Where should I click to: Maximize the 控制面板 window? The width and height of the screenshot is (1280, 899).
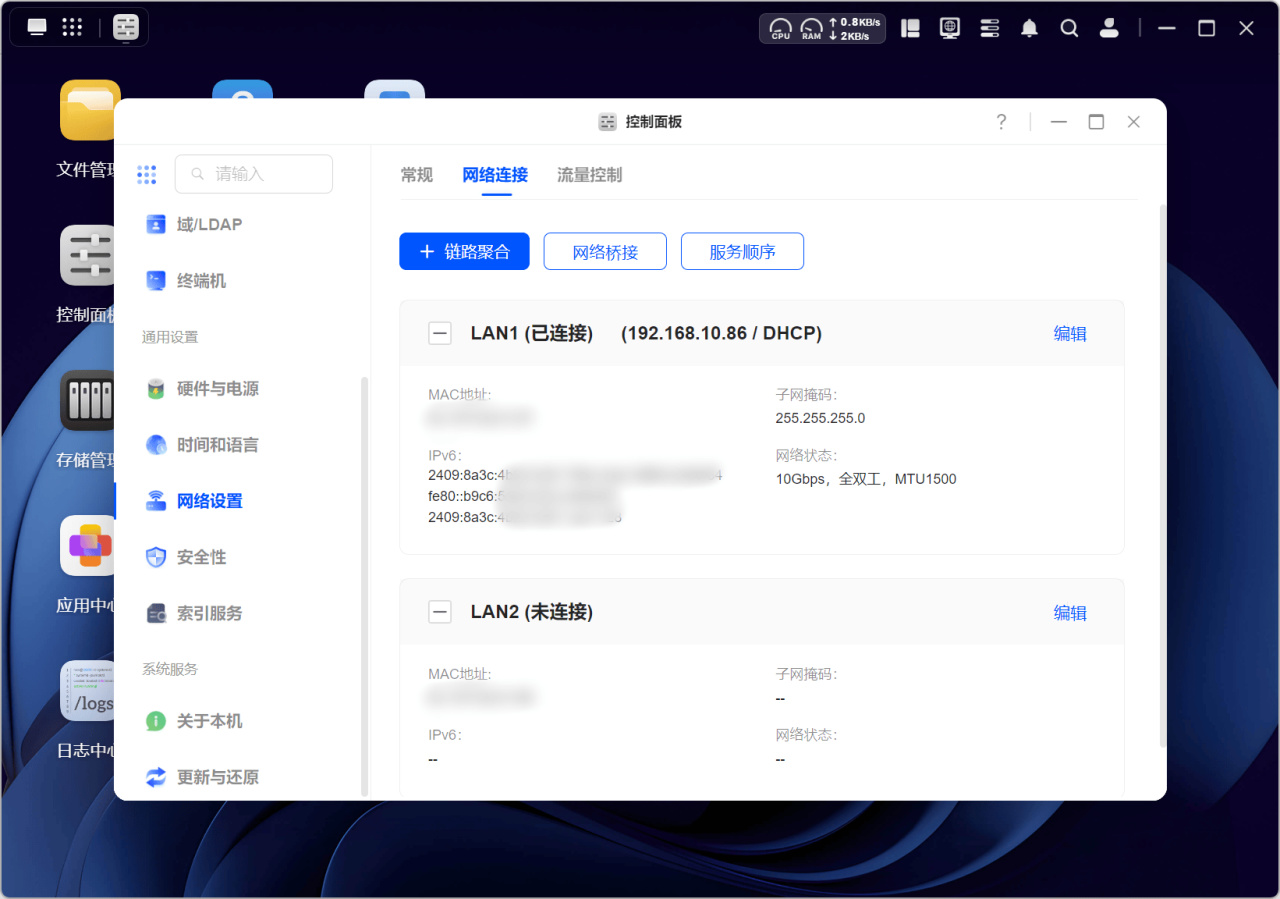click(1096, 122)
